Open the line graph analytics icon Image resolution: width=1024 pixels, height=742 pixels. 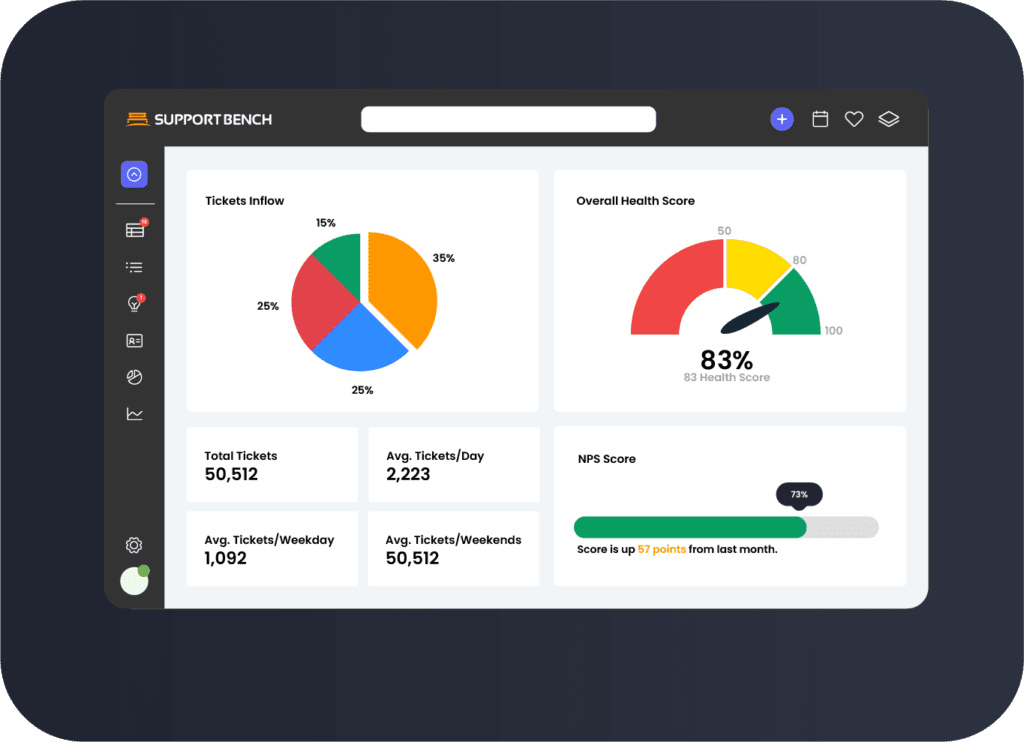pos(135,414)
